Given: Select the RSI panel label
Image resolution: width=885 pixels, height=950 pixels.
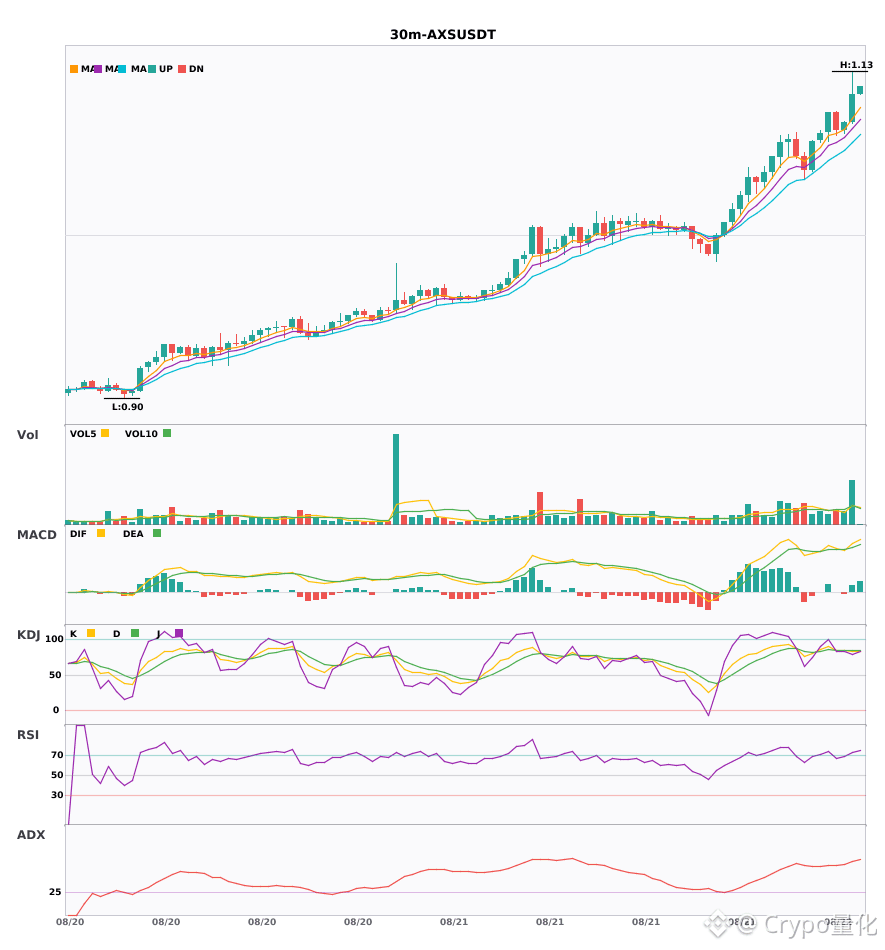Looking at the screenshot, I should tap(28, 735).
